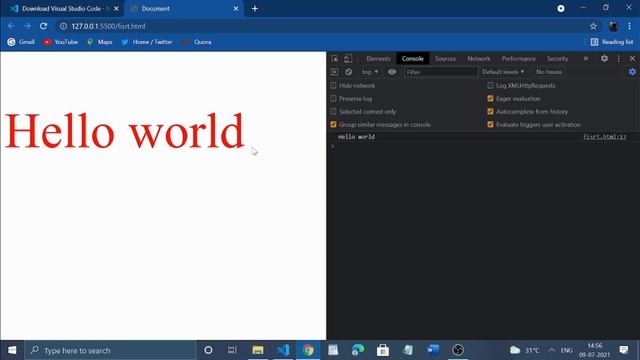This screenshot has width=640, height=360.
Task: Close the Document tab
Action: (x=236, y=9)
